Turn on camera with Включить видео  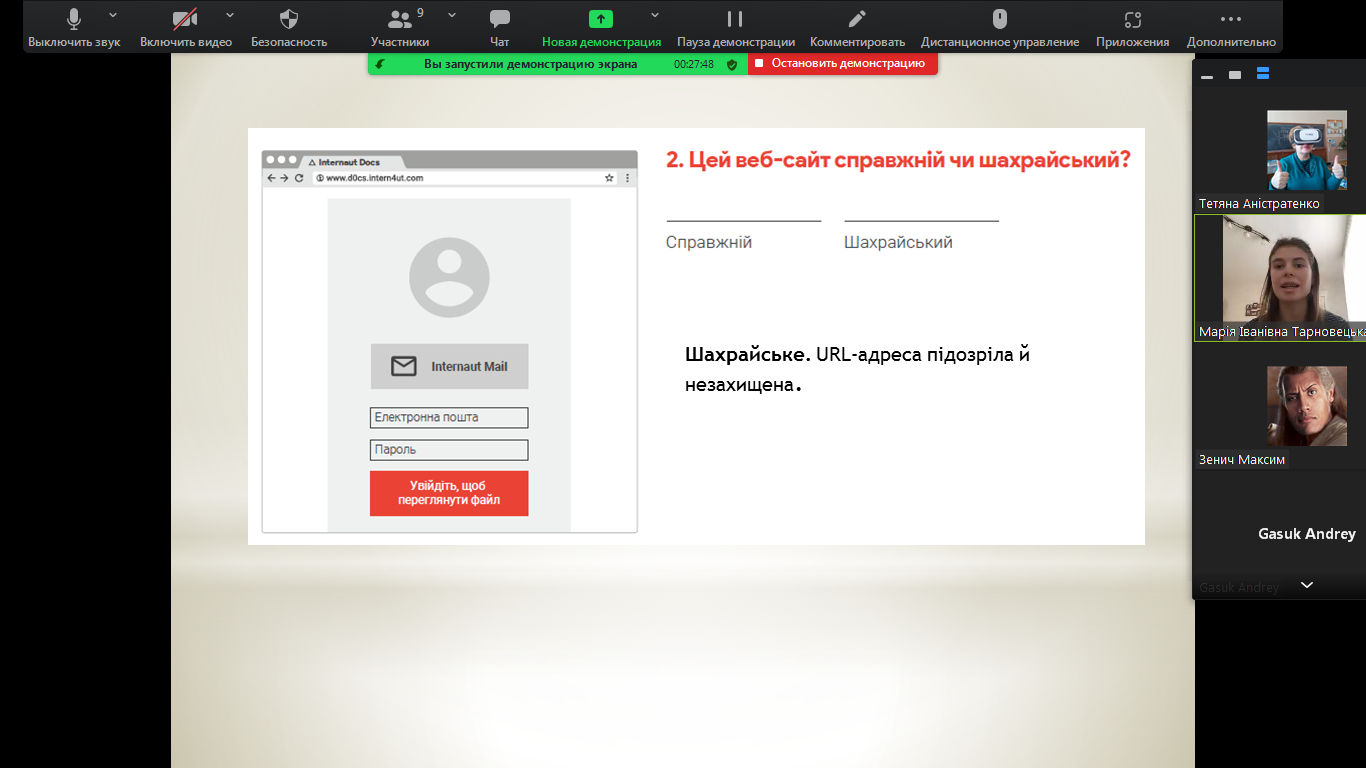pos(185,27)
